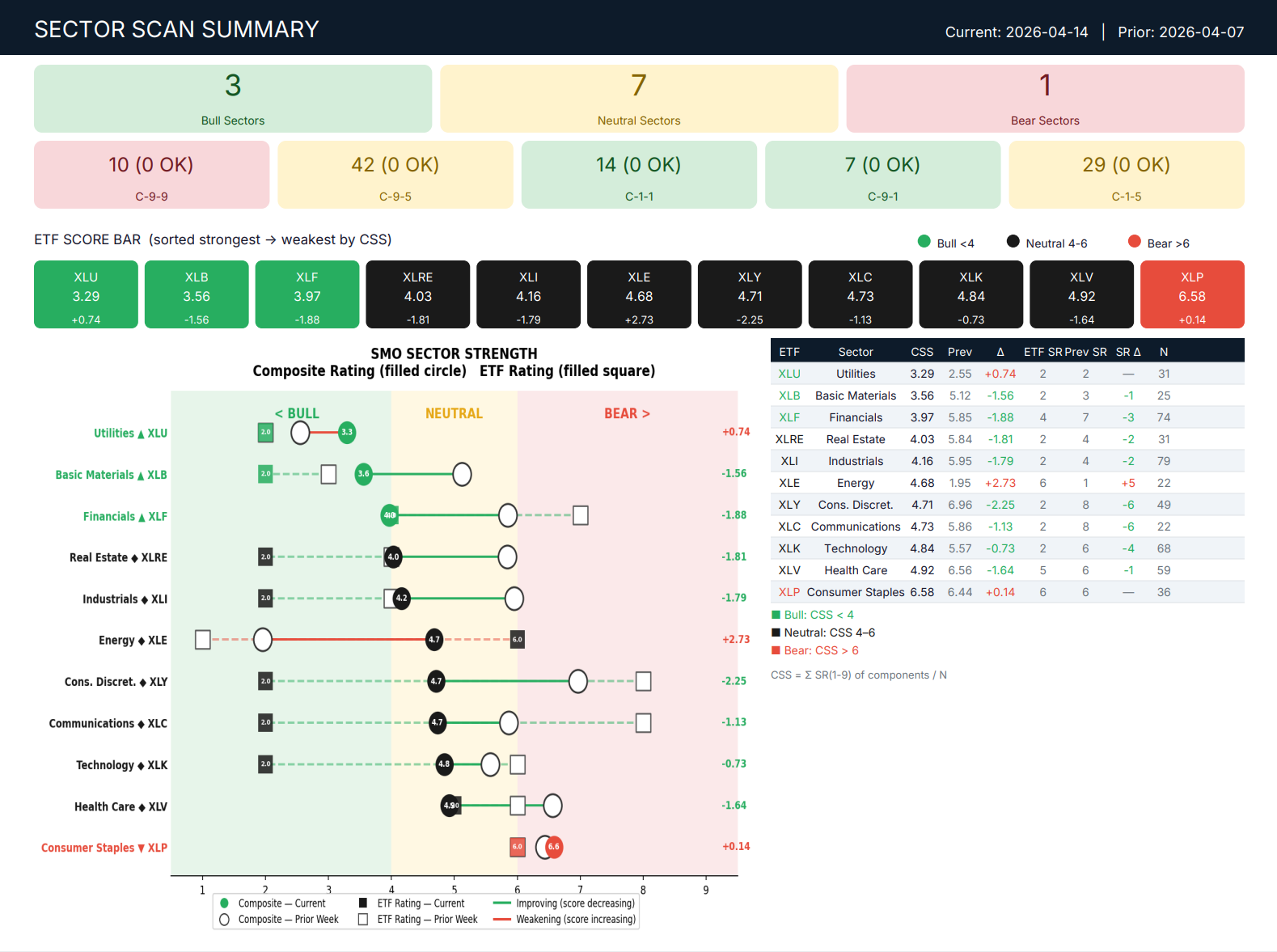Screen dimensions: 1277x952
Task: Sort by the CSS column header
Action: 922,352
